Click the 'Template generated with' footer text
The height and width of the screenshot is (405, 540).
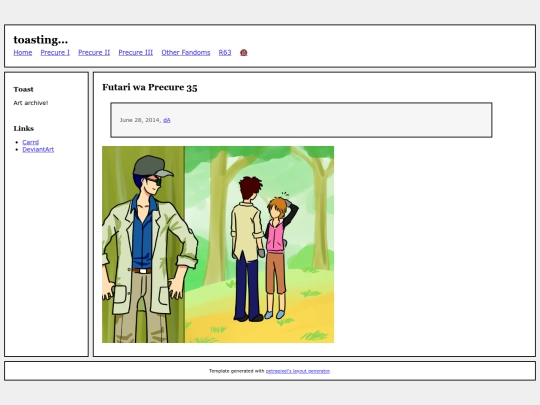coord(237,371)
